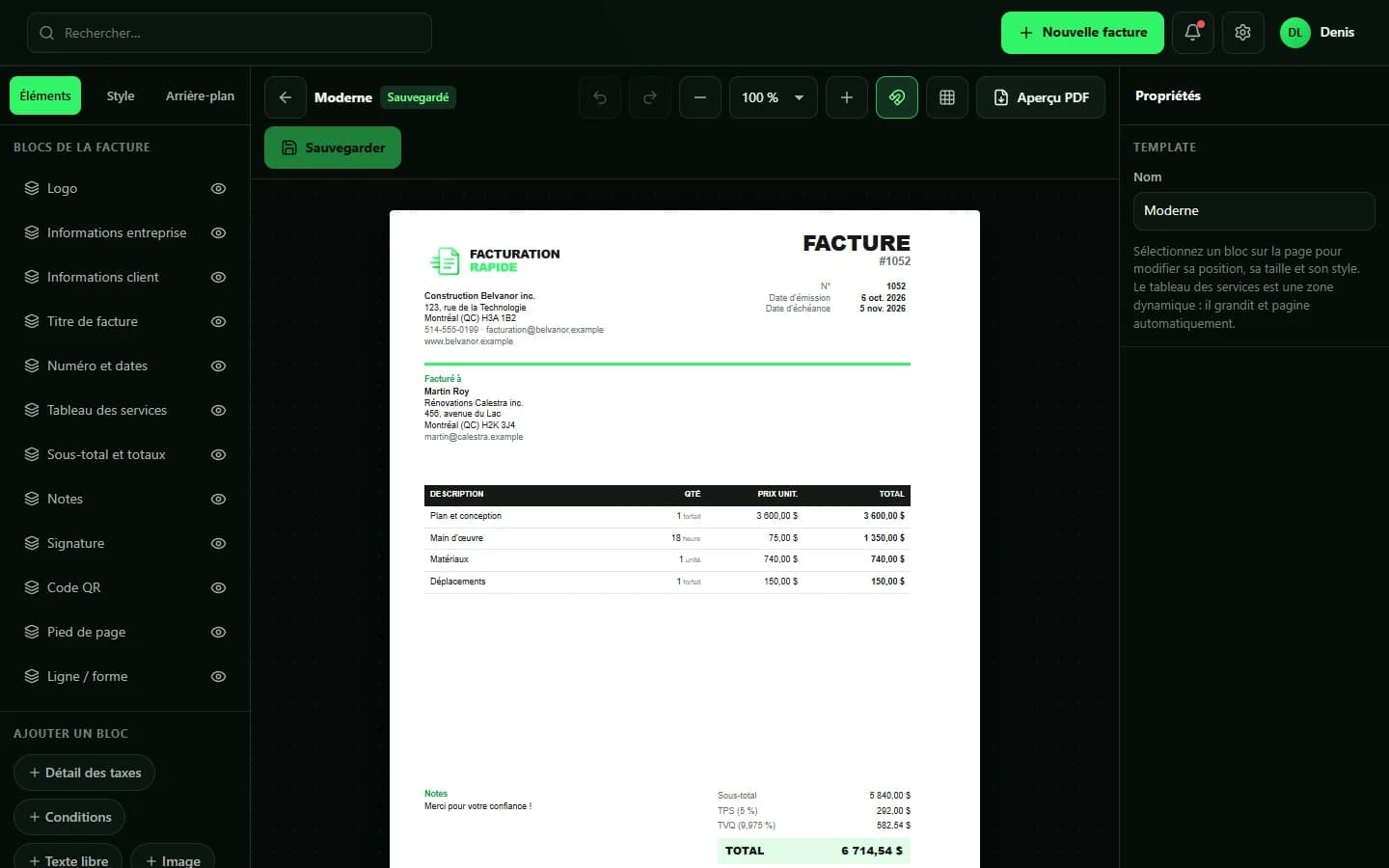Toggle the grid display icon

(946, 97)
